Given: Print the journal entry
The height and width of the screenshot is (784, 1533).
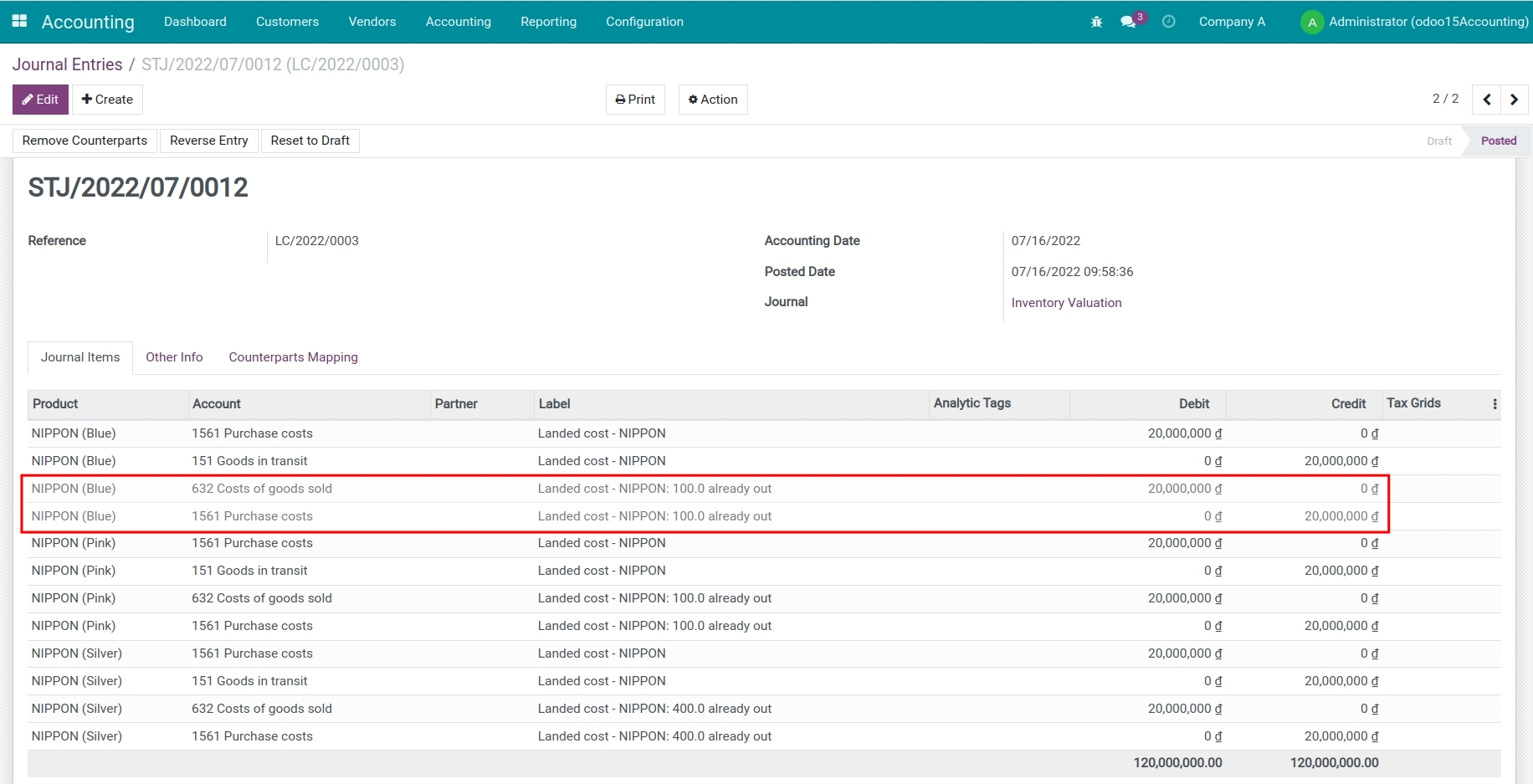Looking at the screenshot, I should pos(634,99).
